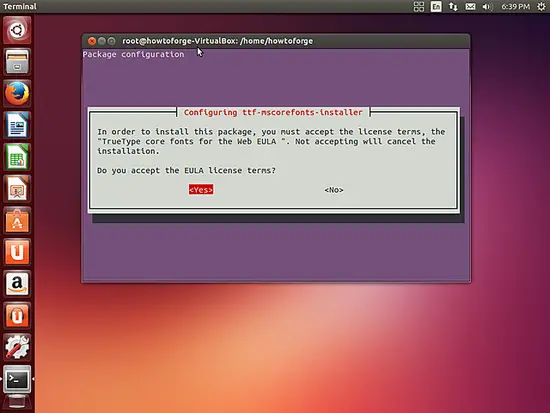Click 'Do you accept the EULA license terms?' text
Image resolution: width=550 pixels, height=413 pixels.
[x=186, y=171]
